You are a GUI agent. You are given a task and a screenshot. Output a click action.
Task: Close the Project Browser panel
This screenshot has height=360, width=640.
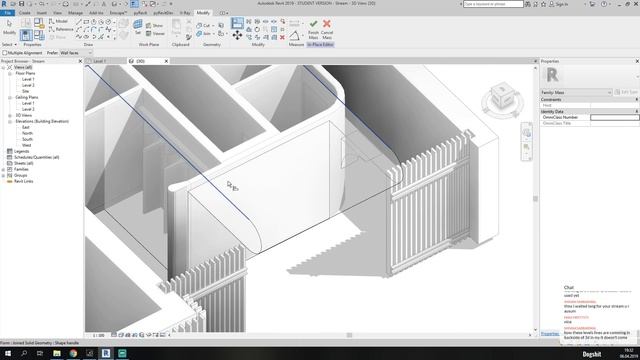pos(80,61)
